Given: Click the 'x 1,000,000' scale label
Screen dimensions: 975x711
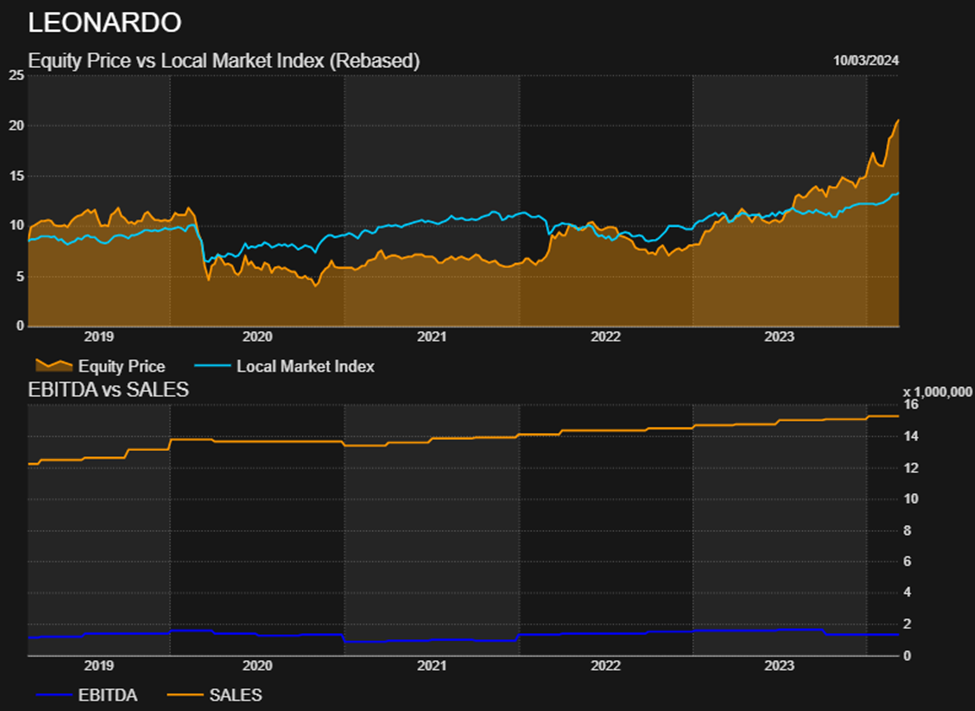Looking at the screenshot, I should pos(937,392).
